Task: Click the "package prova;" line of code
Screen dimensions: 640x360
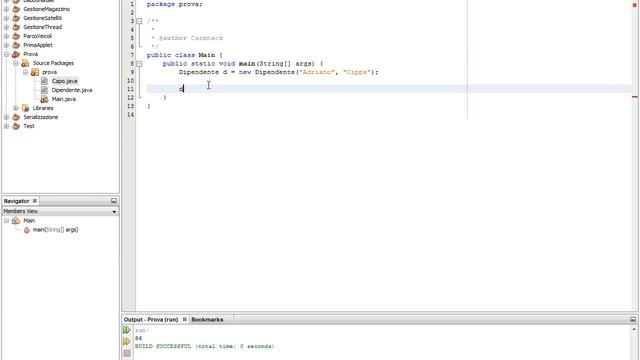Action: tap(174, 4)
